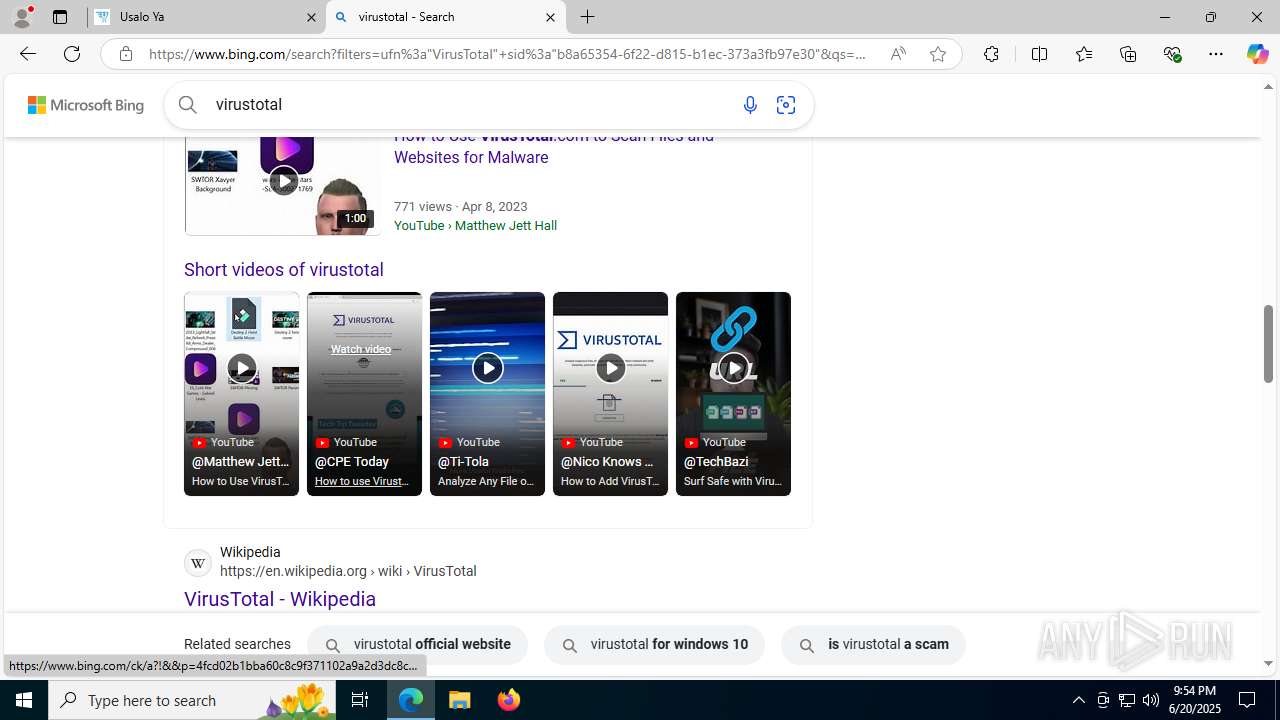Open the Short videos of virustotal heading
Image resolution: width=1280 pixels, height=720 pixels.
pyautogui.click(x=284, y=270)
